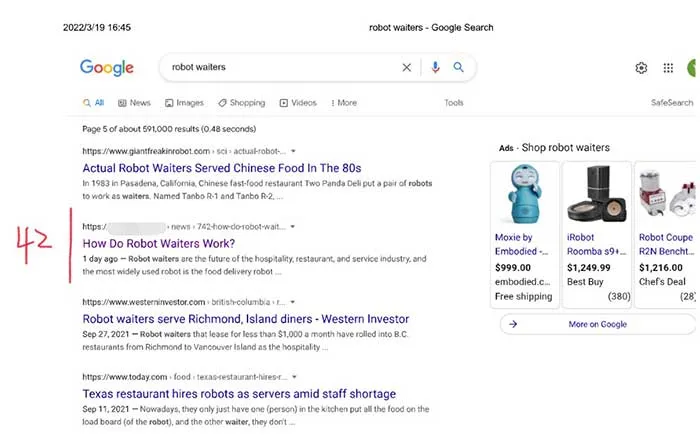Click into the robot waiters search field
This screenshot has width=700, height=435.
coord(280,68)
